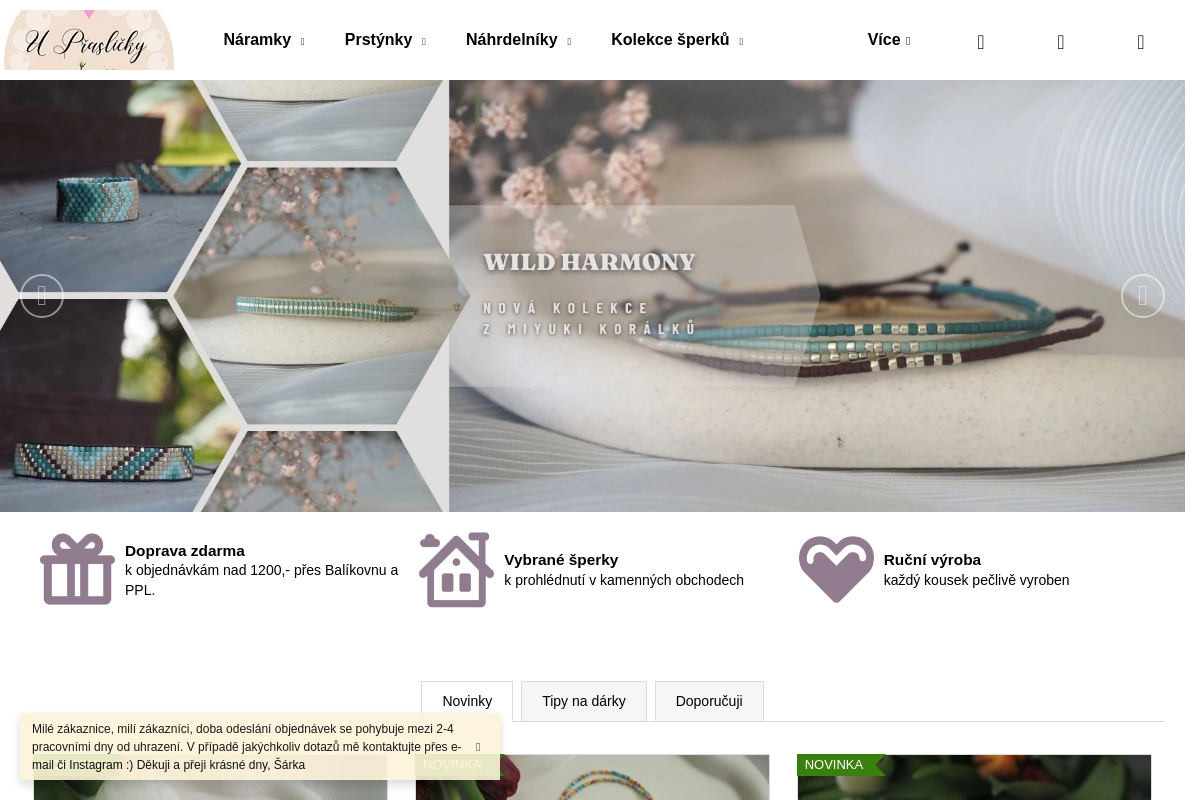Screen dimensions: 1200x800
Task: Click the gift icon for Doprava zdarma
Action: [77, 569]
